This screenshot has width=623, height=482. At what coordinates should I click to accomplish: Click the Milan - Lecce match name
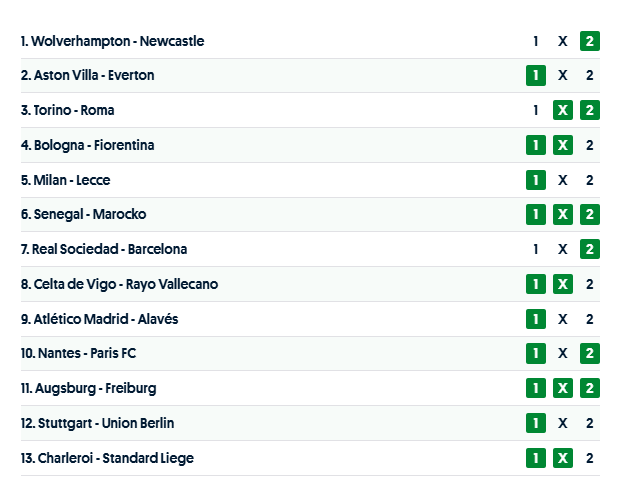[65, 180]
